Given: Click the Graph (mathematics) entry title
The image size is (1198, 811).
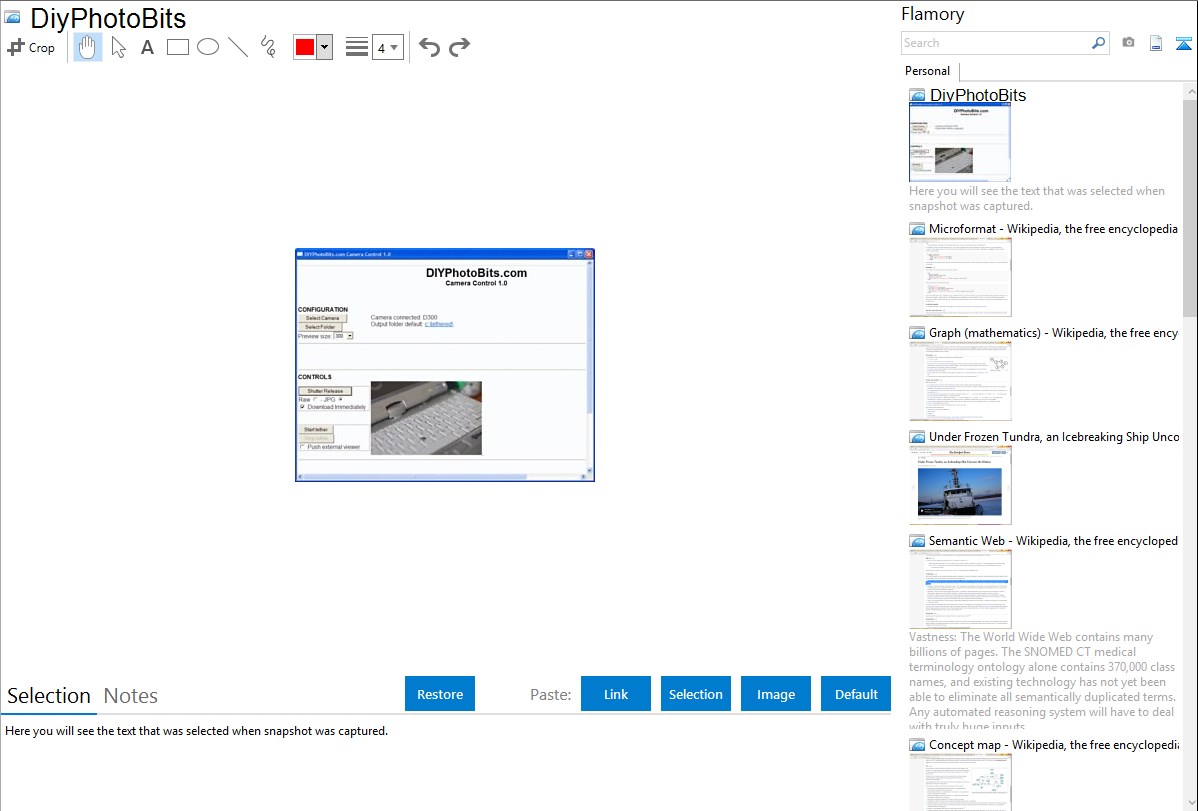Looking at the screenshot, I should (x=1053, y=333).
